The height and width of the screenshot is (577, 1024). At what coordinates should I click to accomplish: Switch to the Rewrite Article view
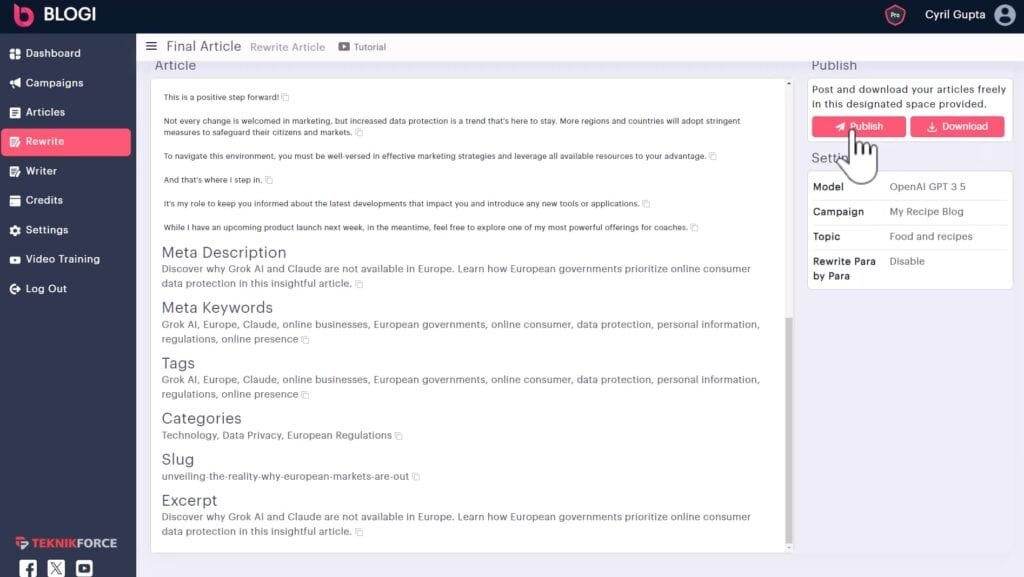[x=287, y=47]
